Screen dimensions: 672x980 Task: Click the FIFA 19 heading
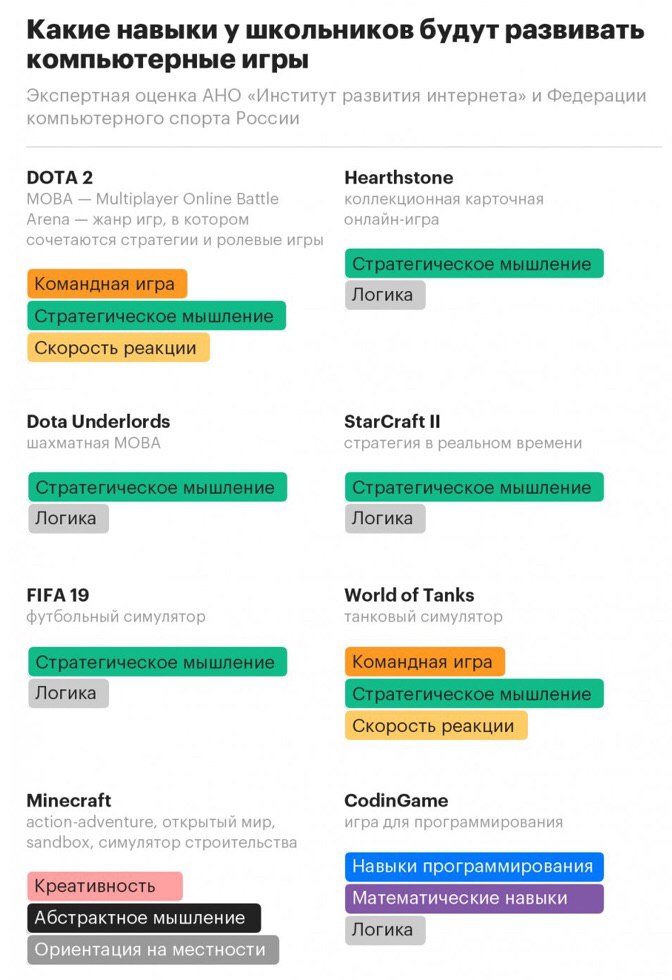tap(59, 595)
